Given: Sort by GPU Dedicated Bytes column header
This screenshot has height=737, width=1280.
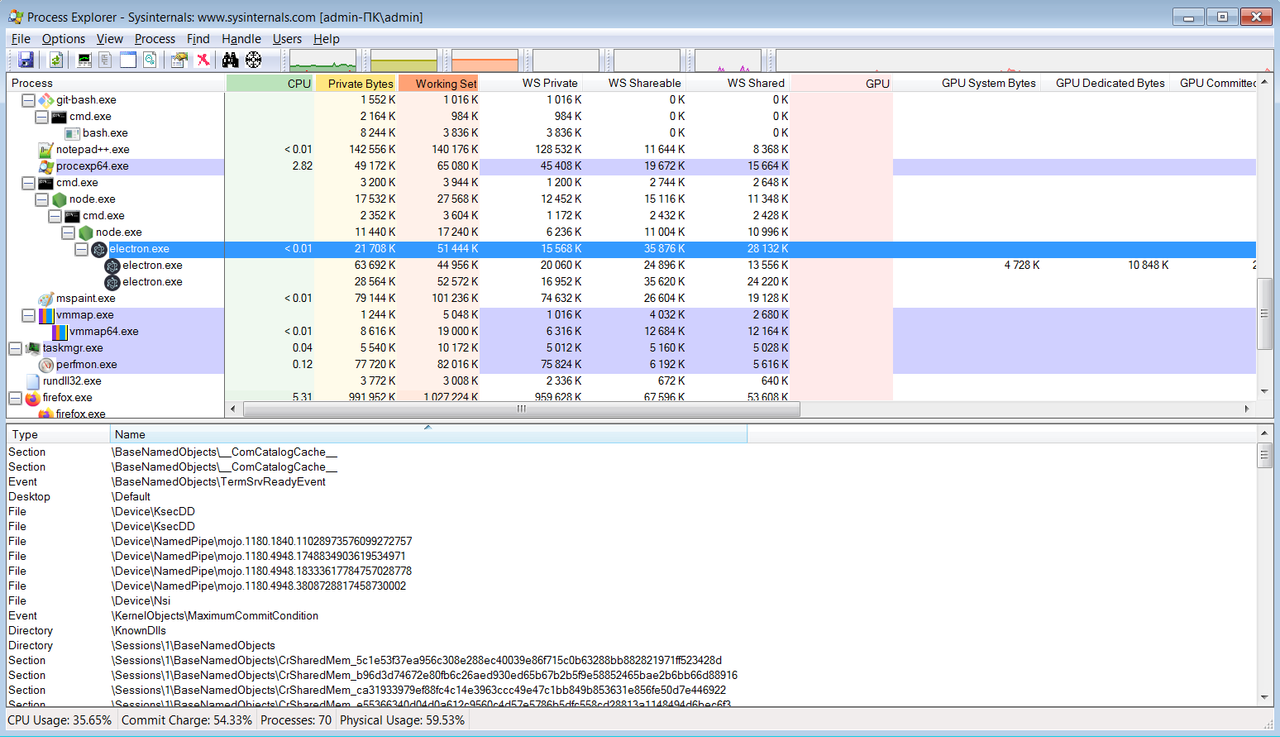Looking at the screenshot, I should [x=1107, y=83].
